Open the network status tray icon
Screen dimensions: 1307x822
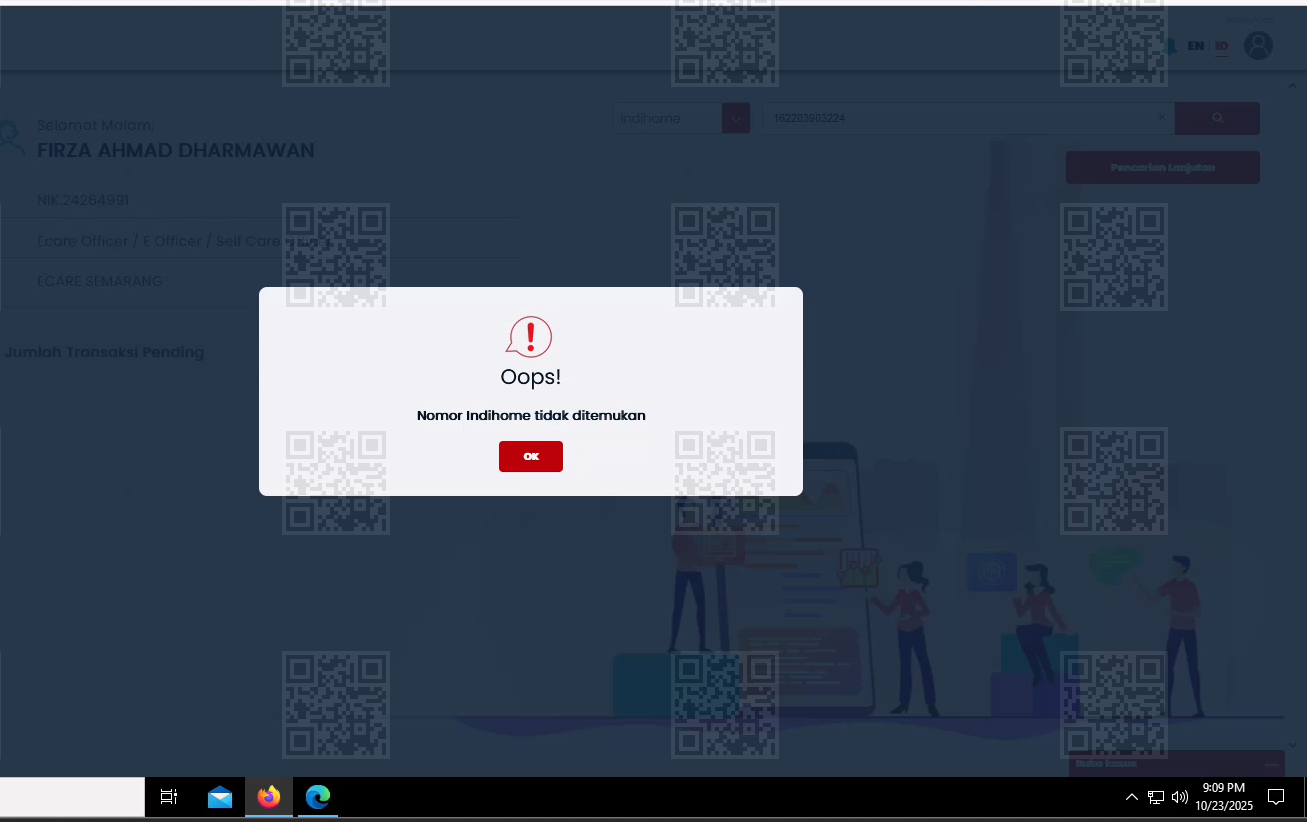[1155, 797]
